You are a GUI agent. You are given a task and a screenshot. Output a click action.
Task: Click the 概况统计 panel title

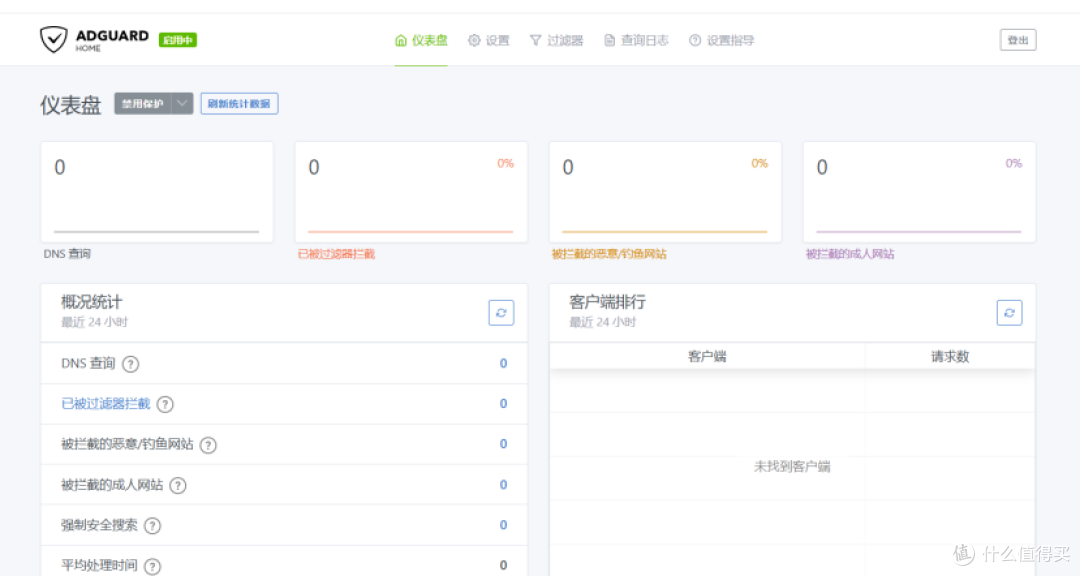pos(91,302)
